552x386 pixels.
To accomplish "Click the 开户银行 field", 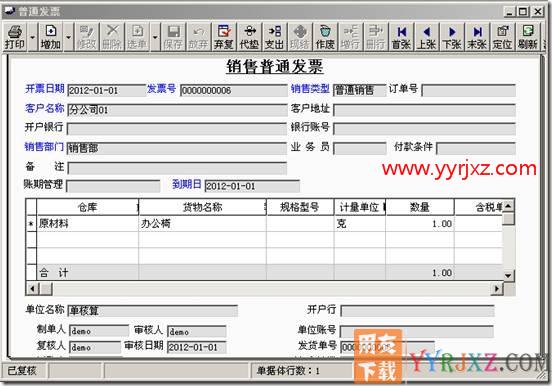I will point(177,129).
